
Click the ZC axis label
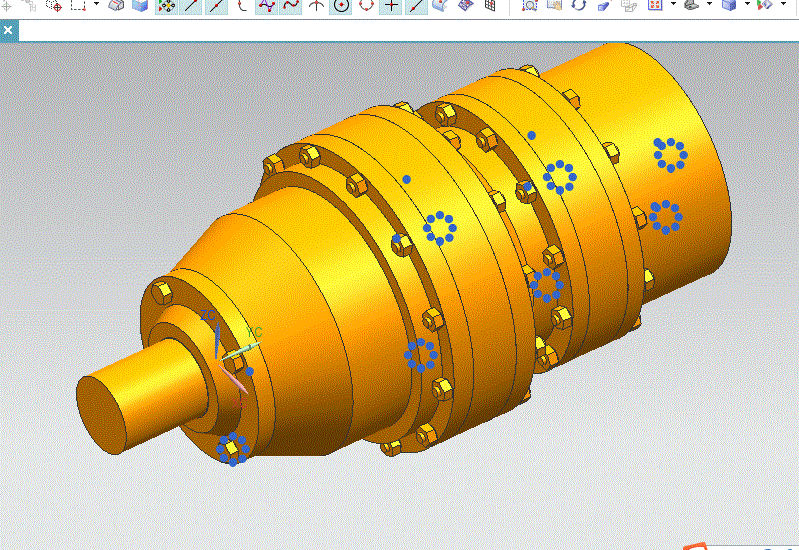pos(207,316)
